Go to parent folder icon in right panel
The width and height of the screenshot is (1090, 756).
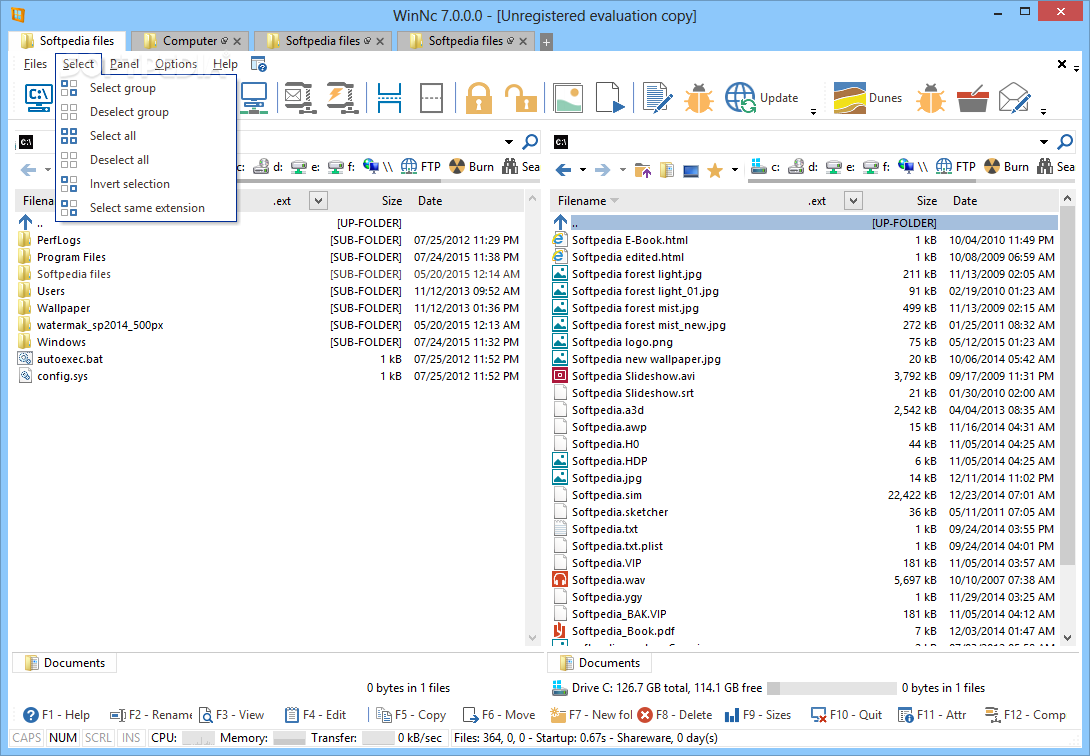[642, 169]
